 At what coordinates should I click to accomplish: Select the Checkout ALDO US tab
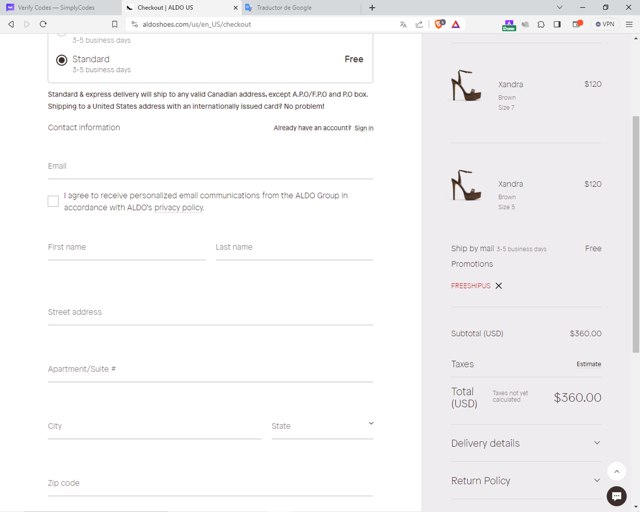(180, 8)
